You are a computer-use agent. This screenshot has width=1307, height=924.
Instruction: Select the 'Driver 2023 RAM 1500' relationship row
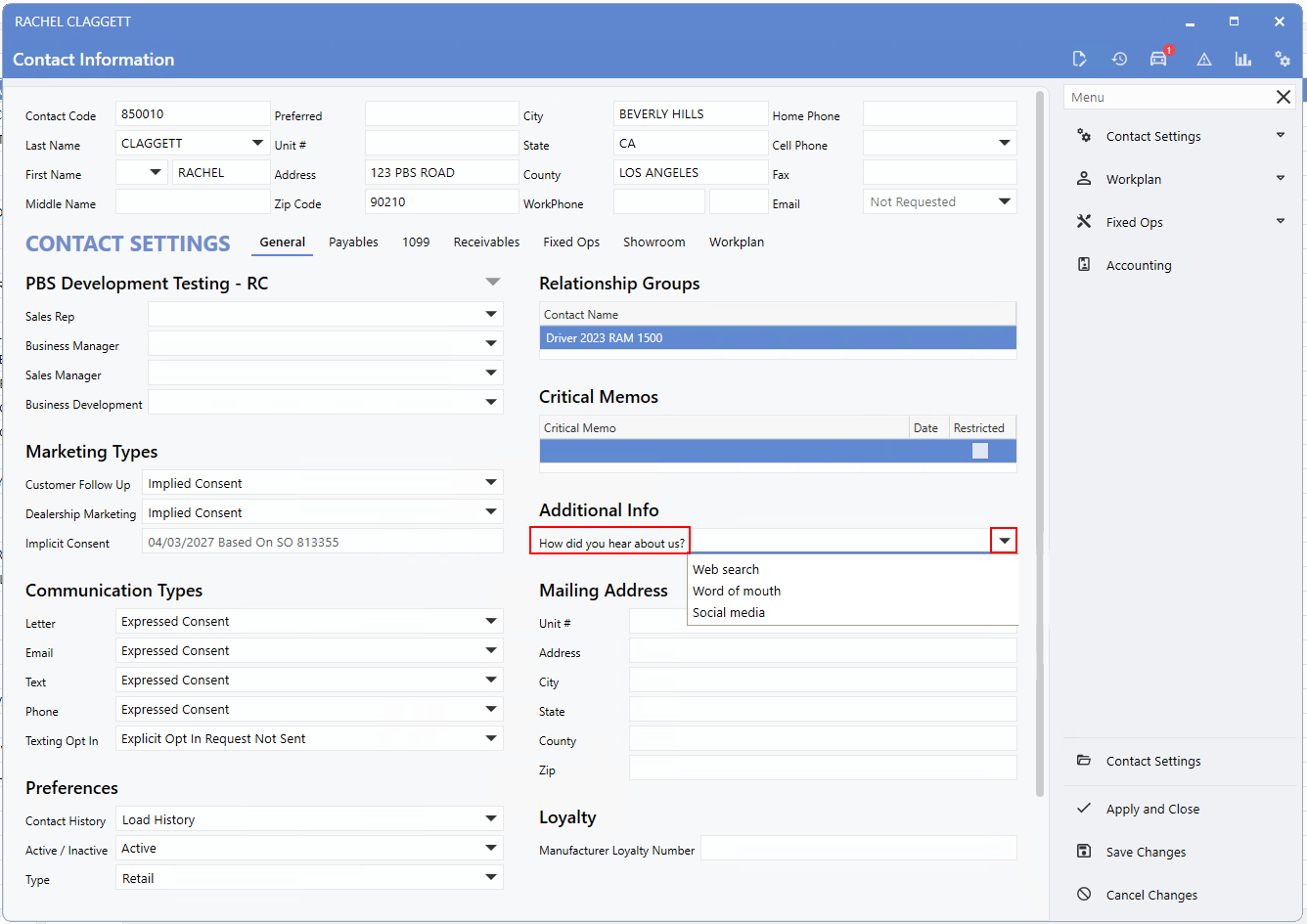click(x=778, y=337)
